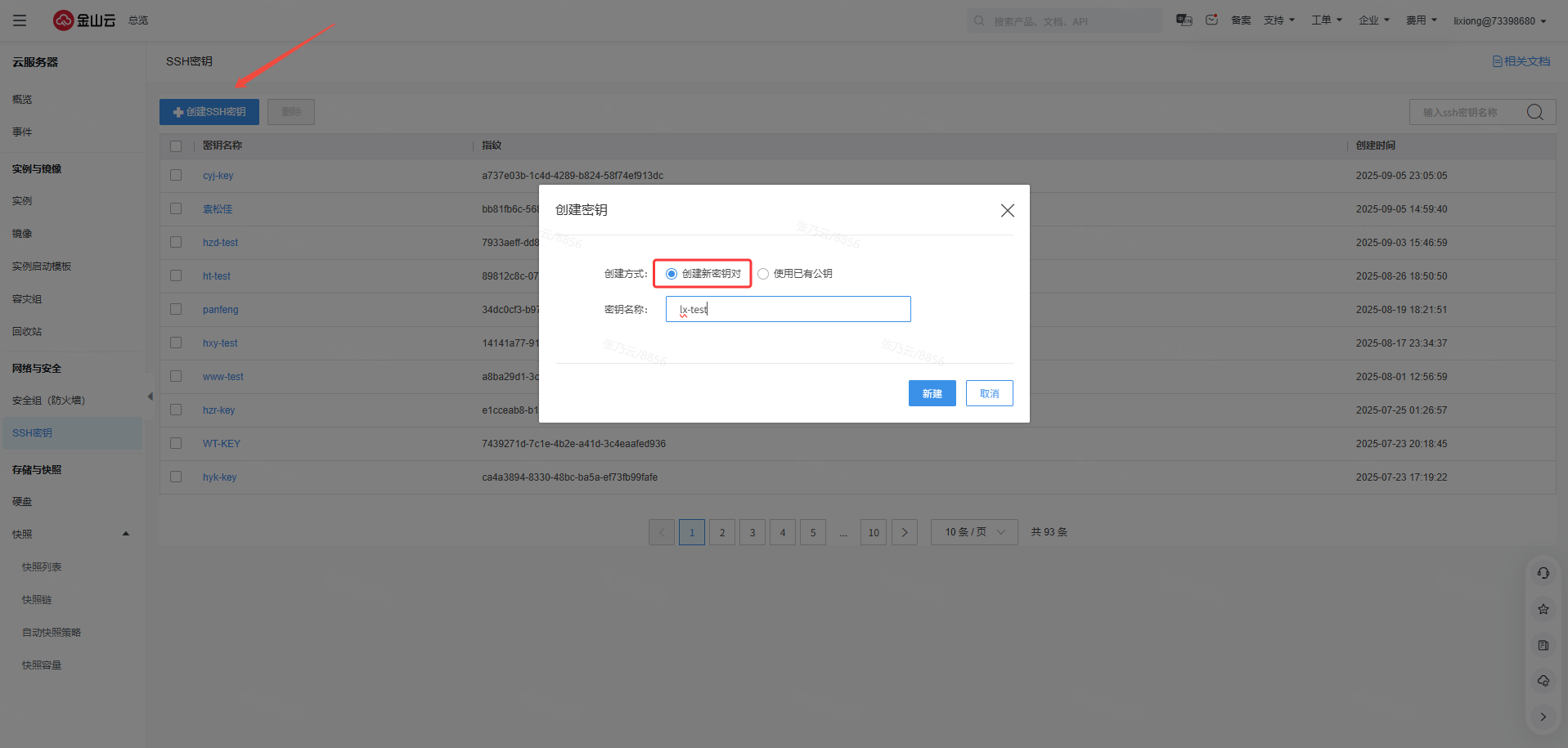The height and width of the screenshot is (748, 1568).
Task: Select the 创建新密钥对 radio option
Action: point(672,274)
